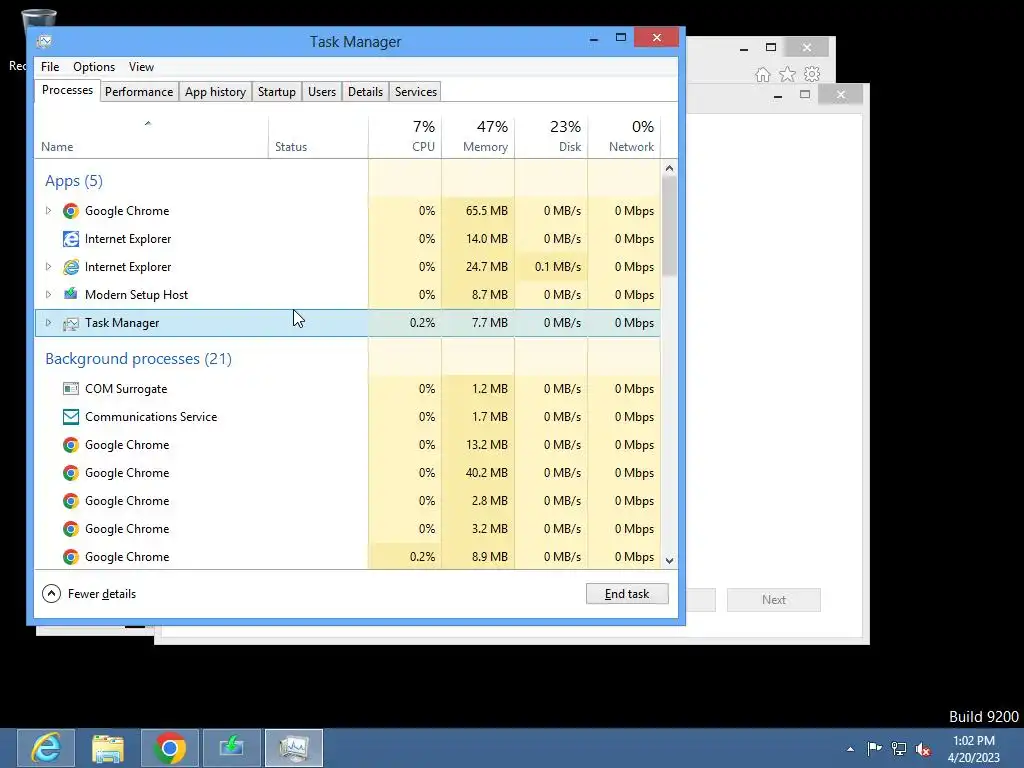Screen dimensions: 1024x768
Task: Open the Options menu
Action: coord(94,67)
